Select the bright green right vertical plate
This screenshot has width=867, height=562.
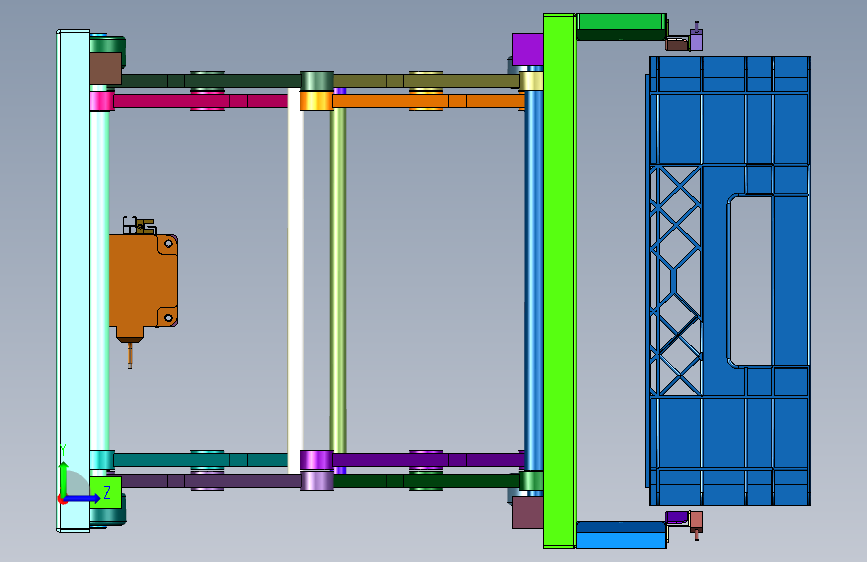(560, 281)
